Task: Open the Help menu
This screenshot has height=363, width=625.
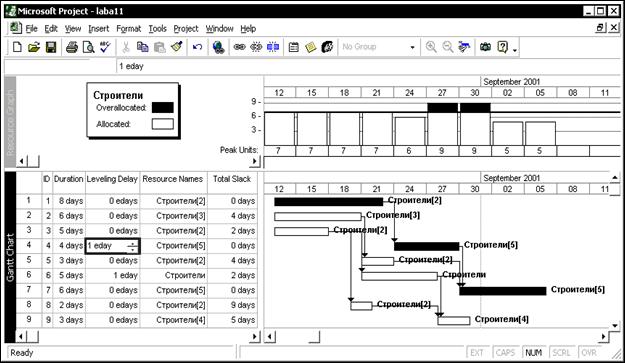Action: click(x=248, y=29)
